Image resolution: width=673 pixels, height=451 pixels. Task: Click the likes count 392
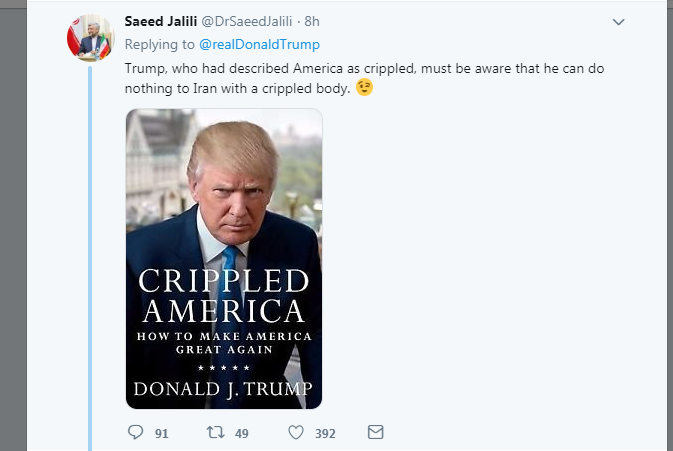pos(325,433)
